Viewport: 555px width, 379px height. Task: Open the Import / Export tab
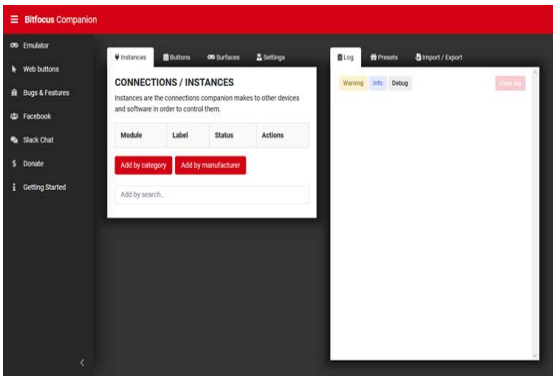click(x=439, y=57)
